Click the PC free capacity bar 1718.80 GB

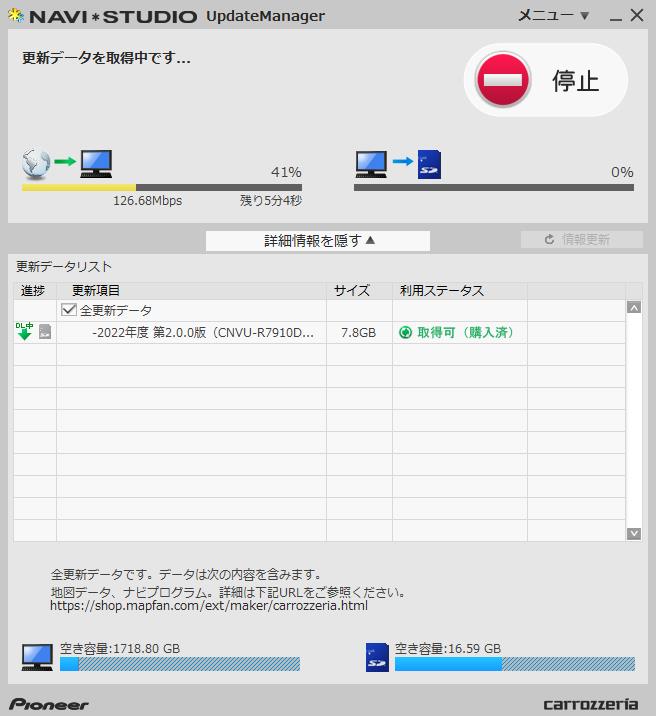coord(180,664)
